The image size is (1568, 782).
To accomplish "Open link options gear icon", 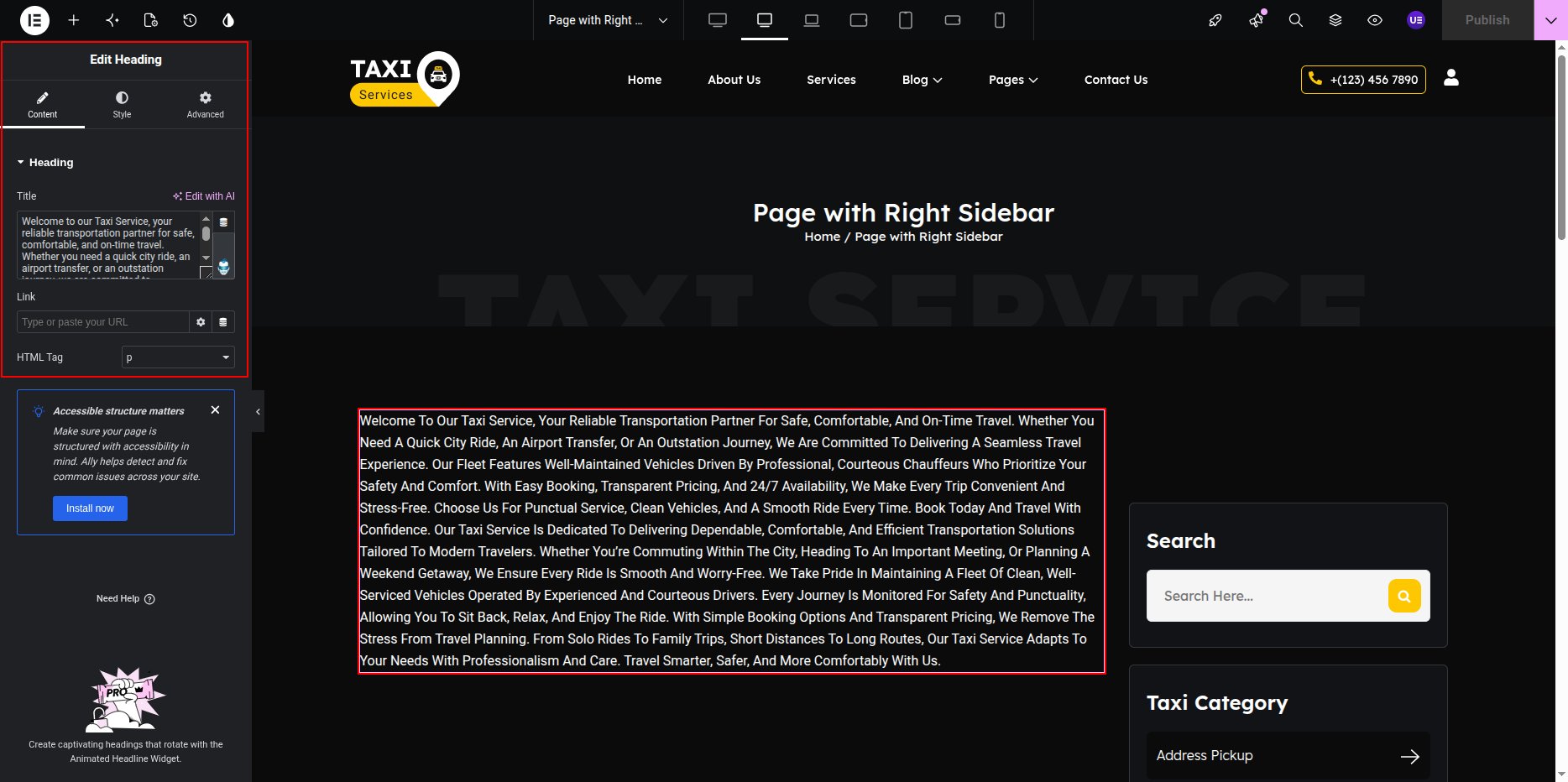I will [201, 322].
